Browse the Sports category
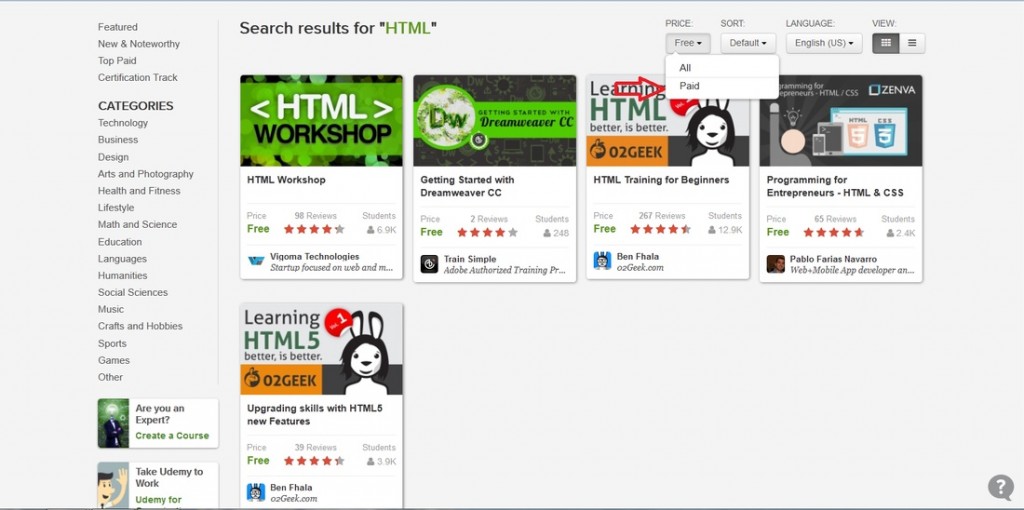Image resolution: width=1024 pixels, height=510 pixels. (x=112, y=343)
